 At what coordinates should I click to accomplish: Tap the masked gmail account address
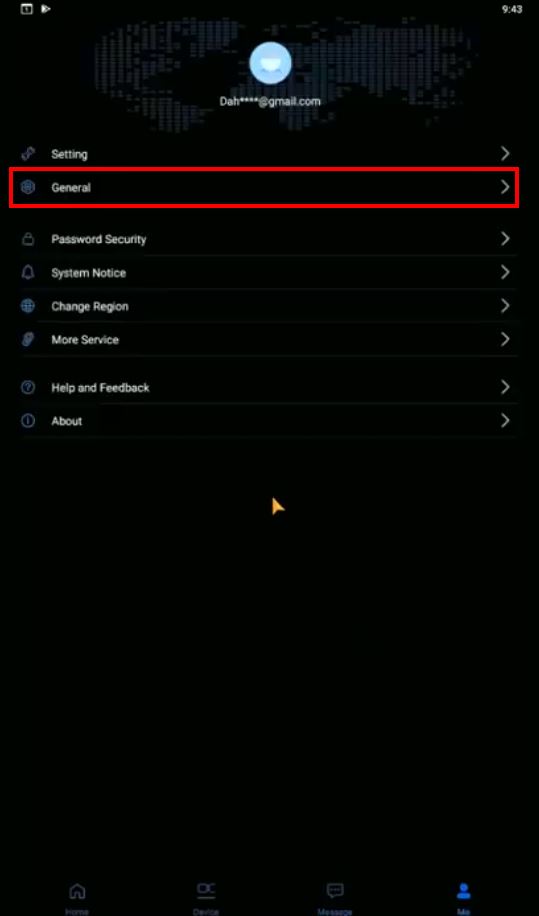pos(270,102)
